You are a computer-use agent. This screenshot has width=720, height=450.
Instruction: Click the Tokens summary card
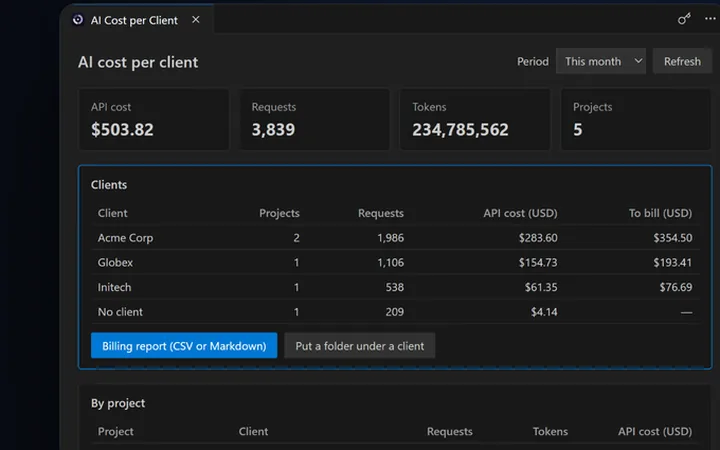point(475,119)
